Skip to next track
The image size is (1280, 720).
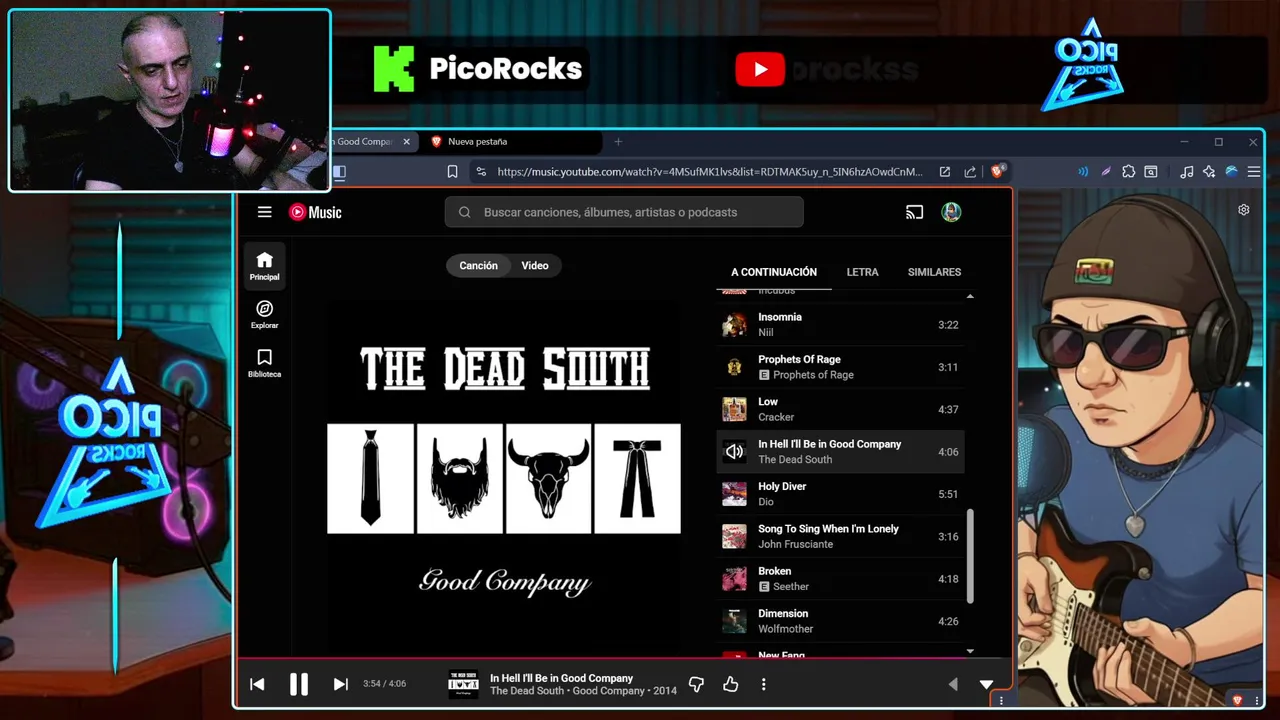(x=340, y=684)
